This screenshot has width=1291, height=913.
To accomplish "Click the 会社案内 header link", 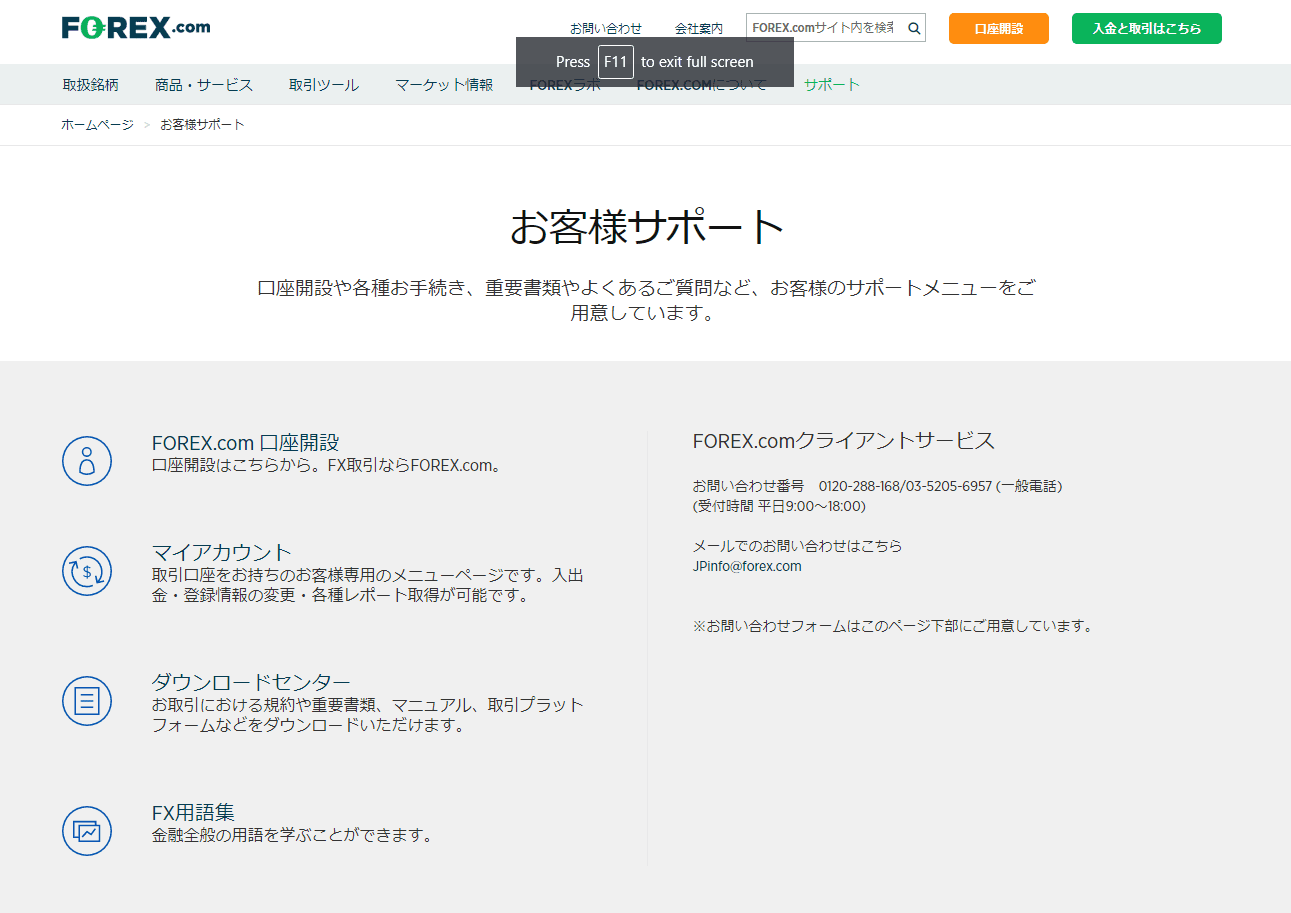I will (698, 29).
